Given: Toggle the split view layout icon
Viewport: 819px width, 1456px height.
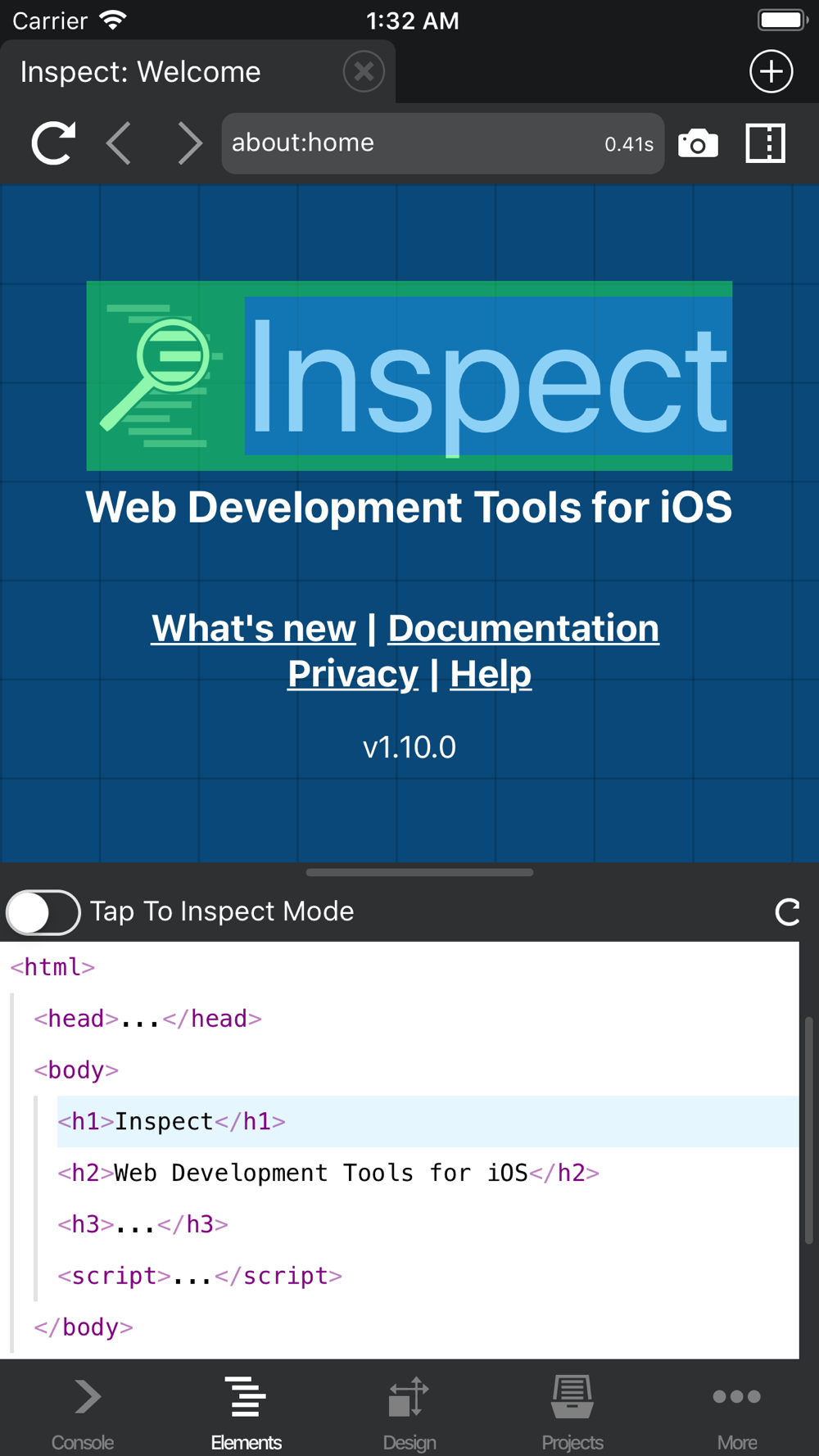Looking at the screenshot, I should 765,143.
